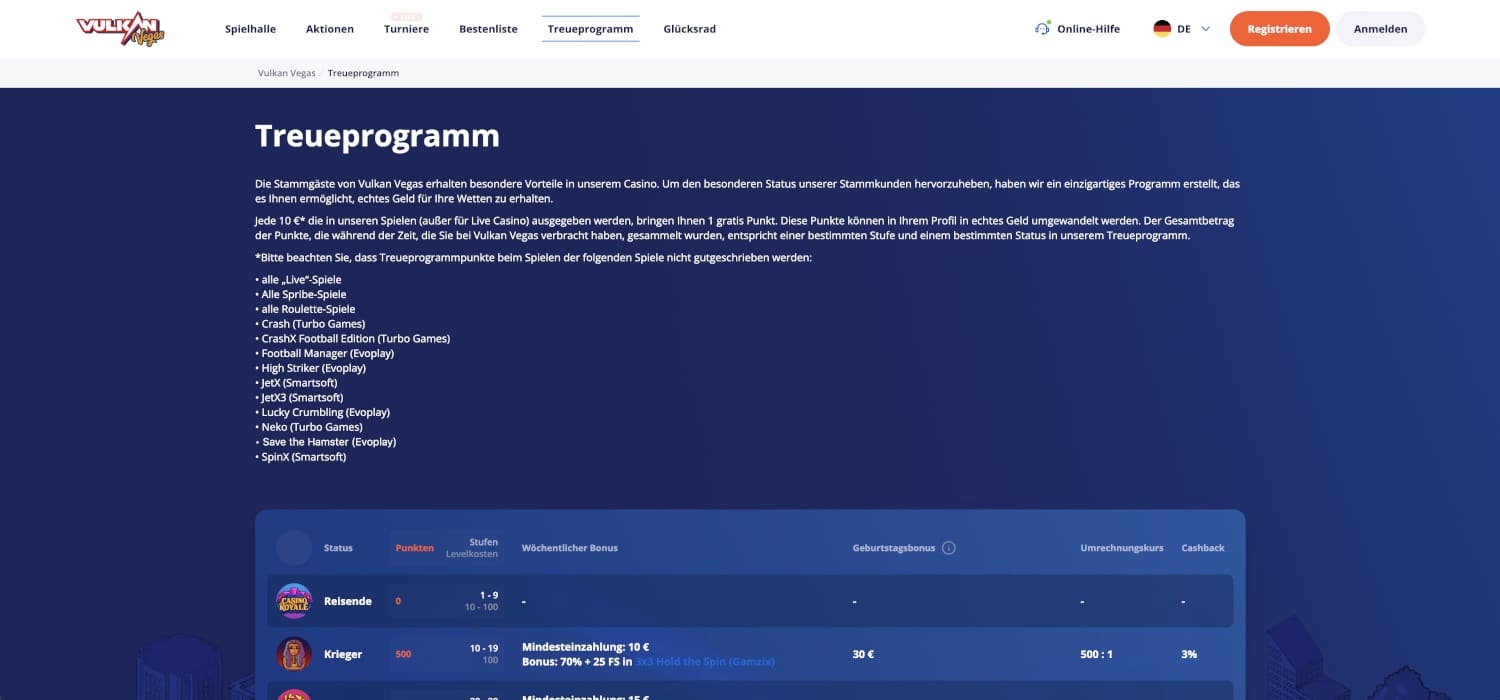Click the Reisende status name
This screenshot has height=700, width=1500.
pos(348,601)
